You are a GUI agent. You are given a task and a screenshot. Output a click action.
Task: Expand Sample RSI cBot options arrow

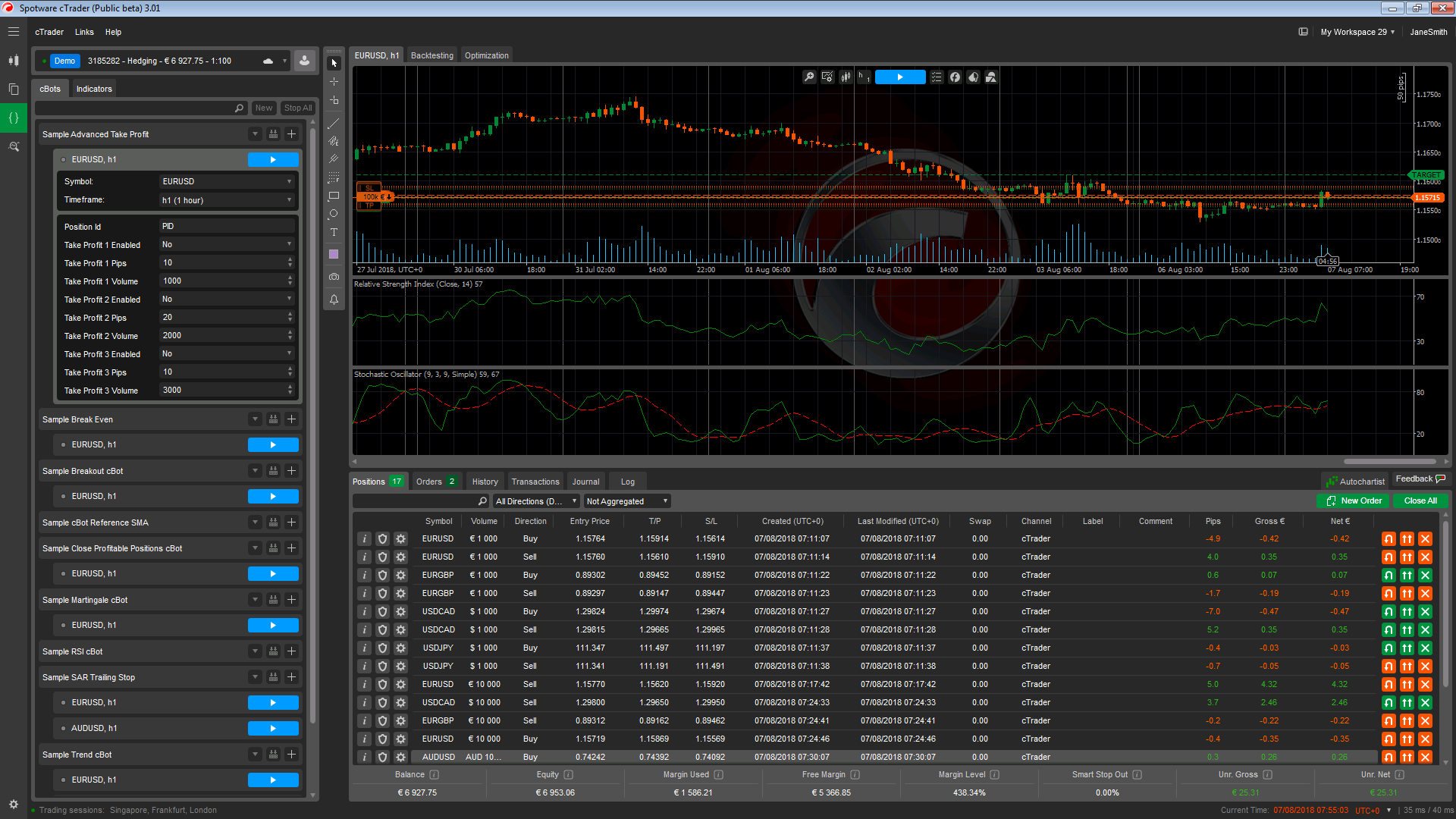255,651
